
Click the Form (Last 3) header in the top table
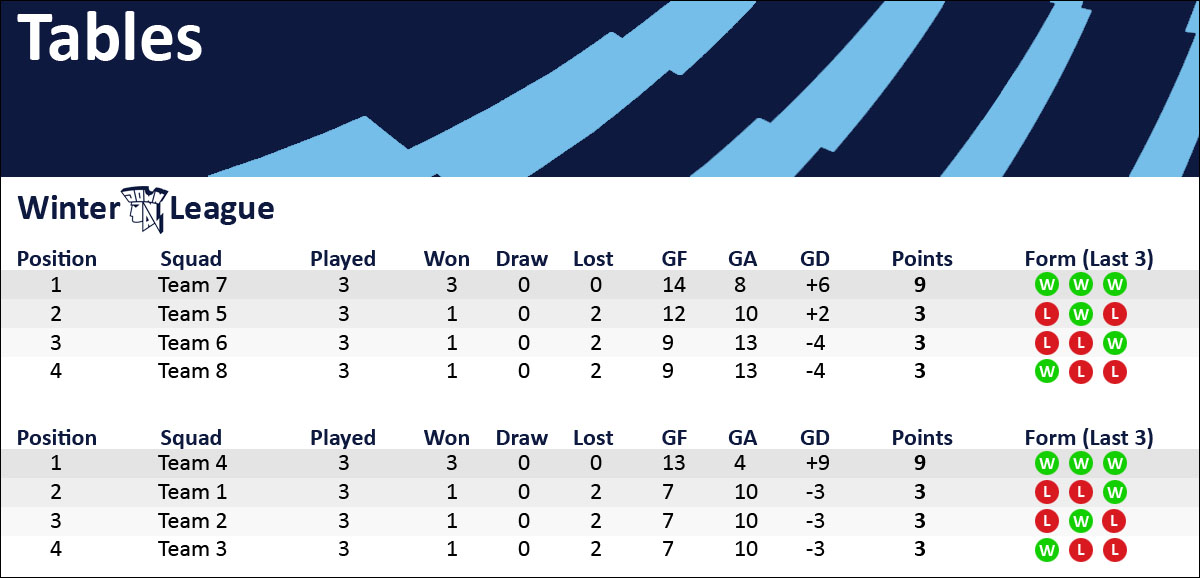[1089, 259]
